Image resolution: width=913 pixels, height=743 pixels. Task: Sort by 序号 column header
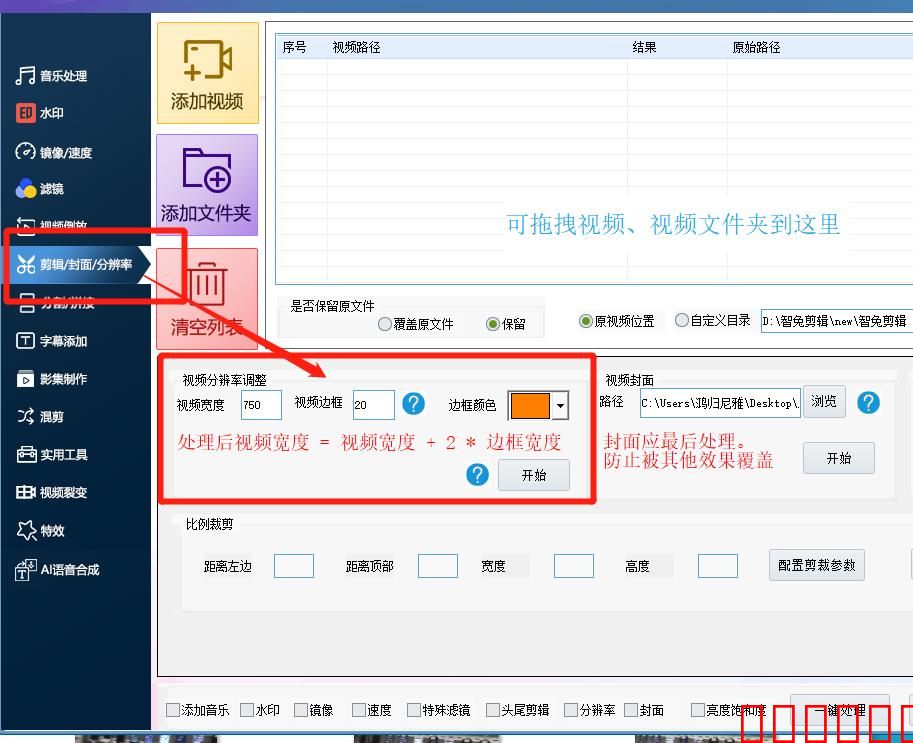[x=294, y=47]
